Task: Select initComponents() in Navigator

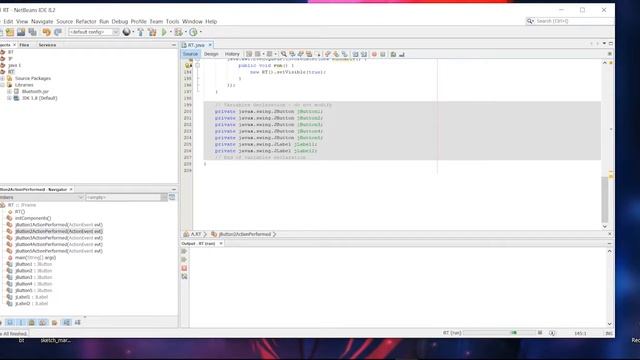Action: point(33,218)
